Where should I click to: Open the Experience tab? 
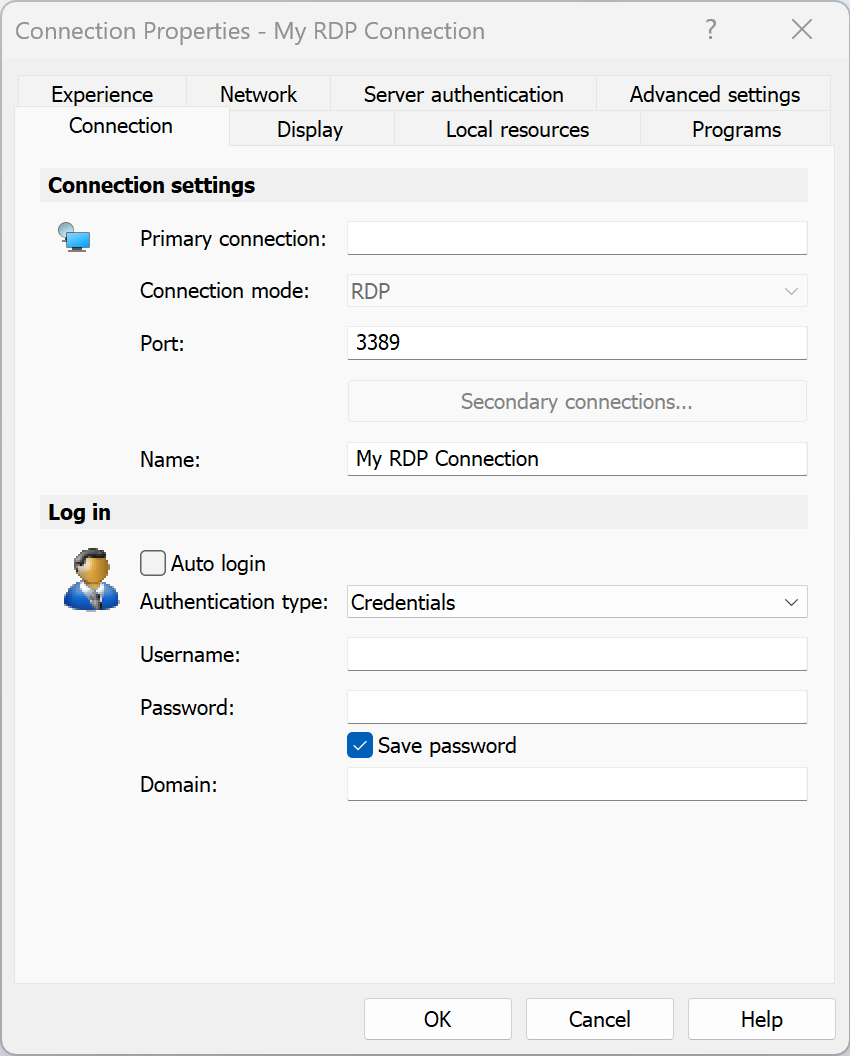[102, 94]
